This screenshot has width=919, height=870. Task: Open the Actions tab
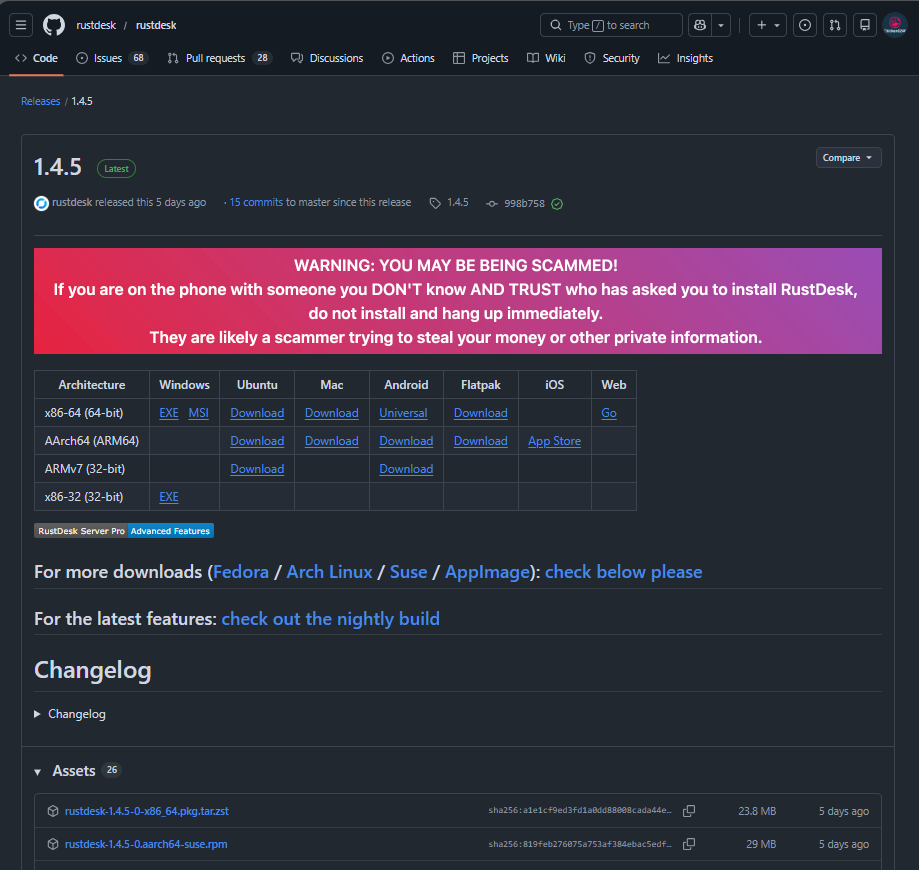tap(409, 58)
